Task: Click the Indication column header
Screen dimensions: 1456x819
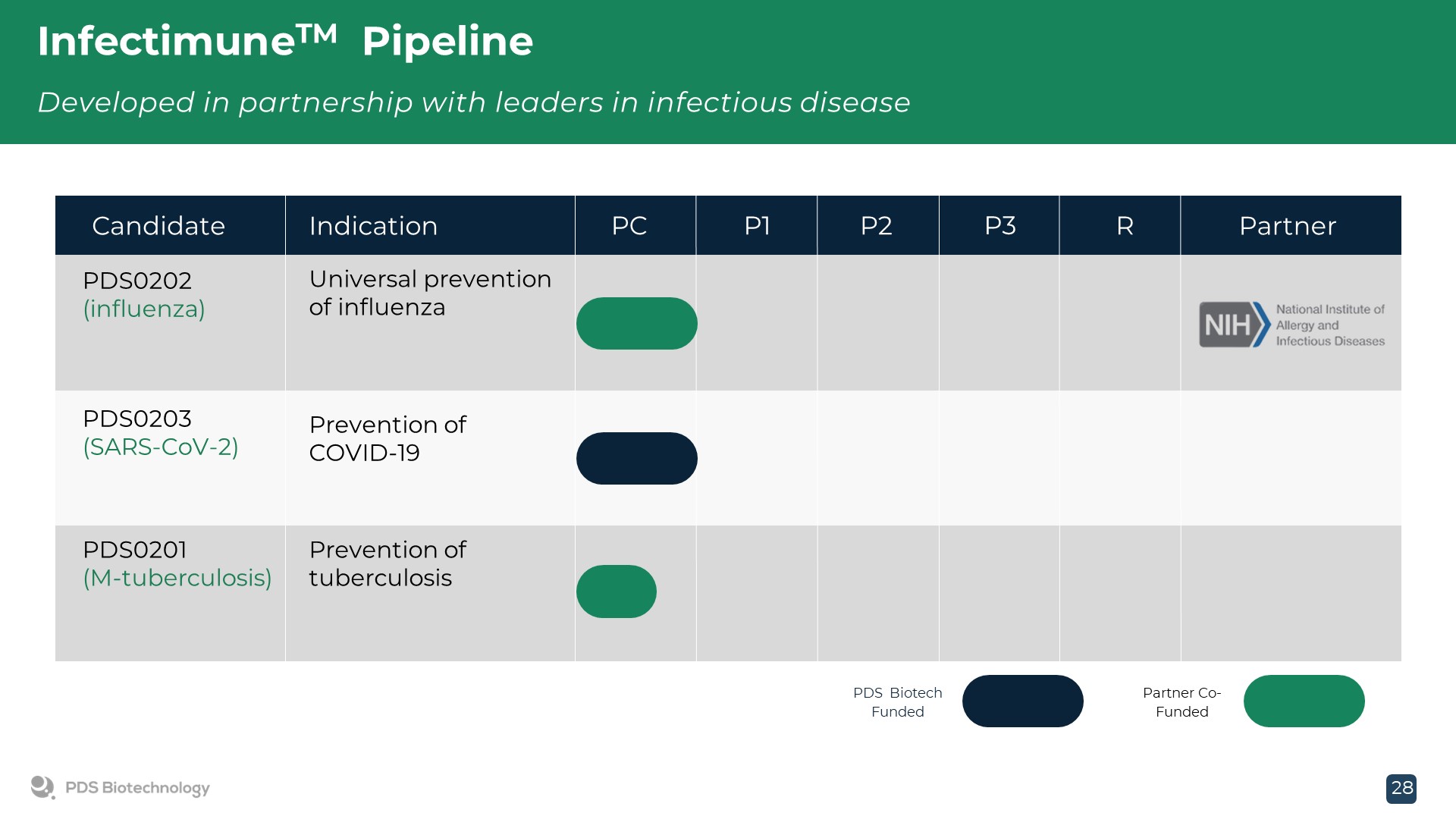Action: pyautogui.click(x=373, y=226)
